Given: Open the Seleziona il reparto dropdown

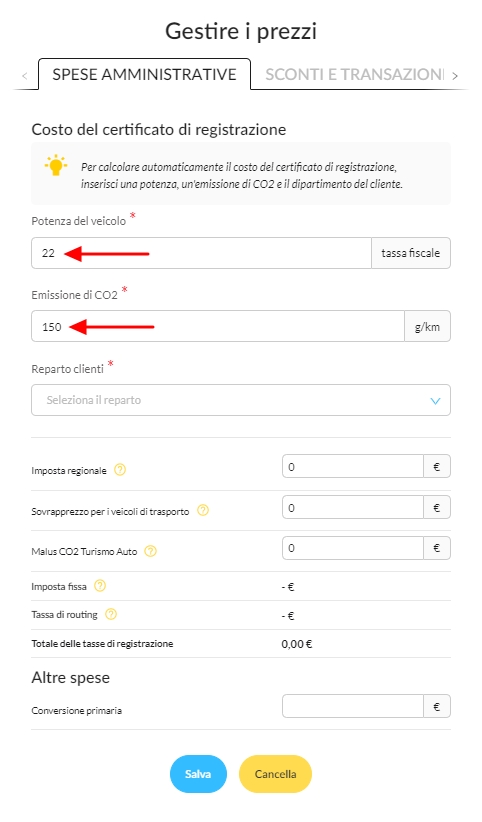Looking at the screenshot, I should pos(241,400).
